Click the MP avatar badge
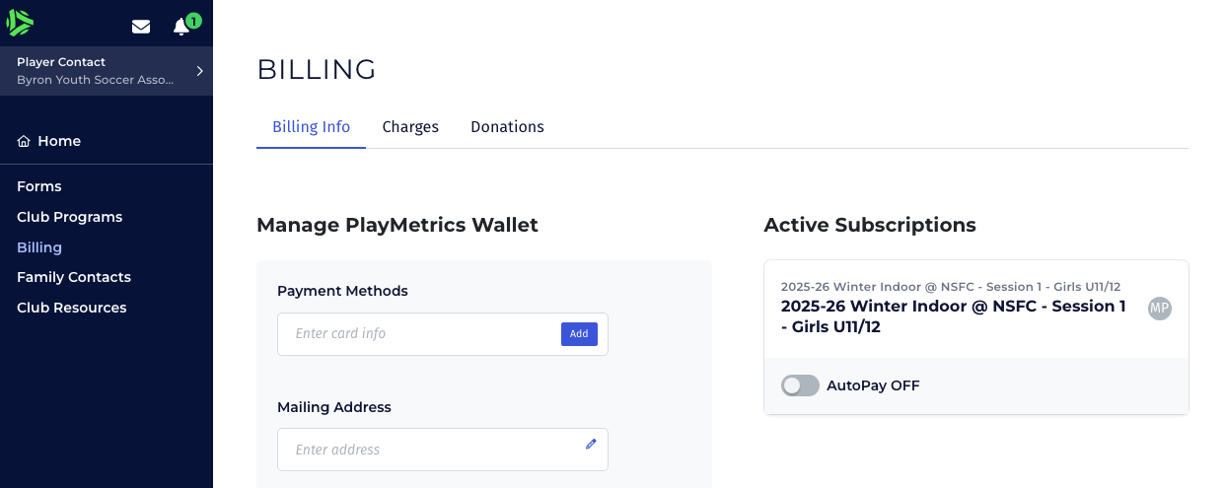This screenshot has height=488, width=1224. (x=1159, y=308)
